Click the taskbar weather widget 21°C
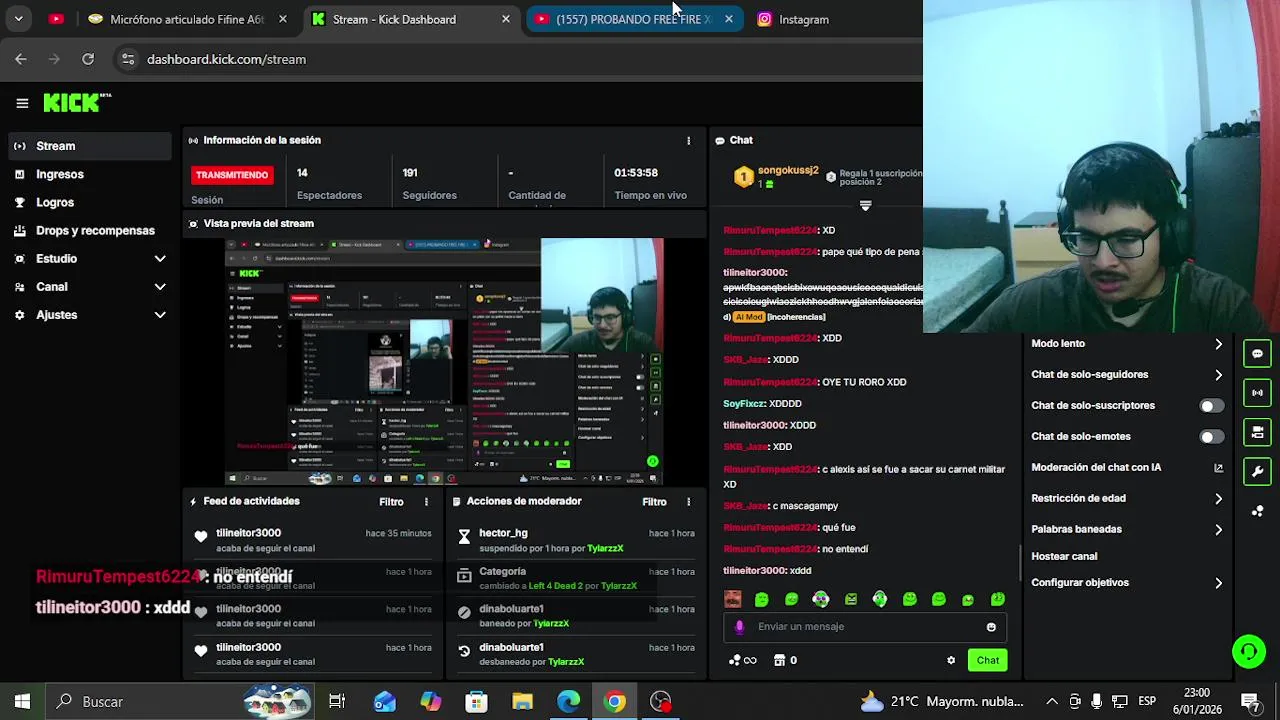 (x=941, y=702)
